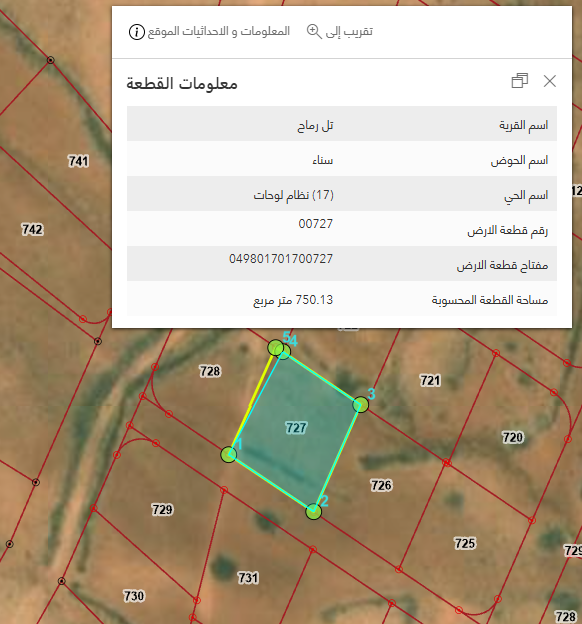This screenshot has width=582, height=624.
Task: Select parcel 729 beside parcel 731
Action: [x=162, y=509]
